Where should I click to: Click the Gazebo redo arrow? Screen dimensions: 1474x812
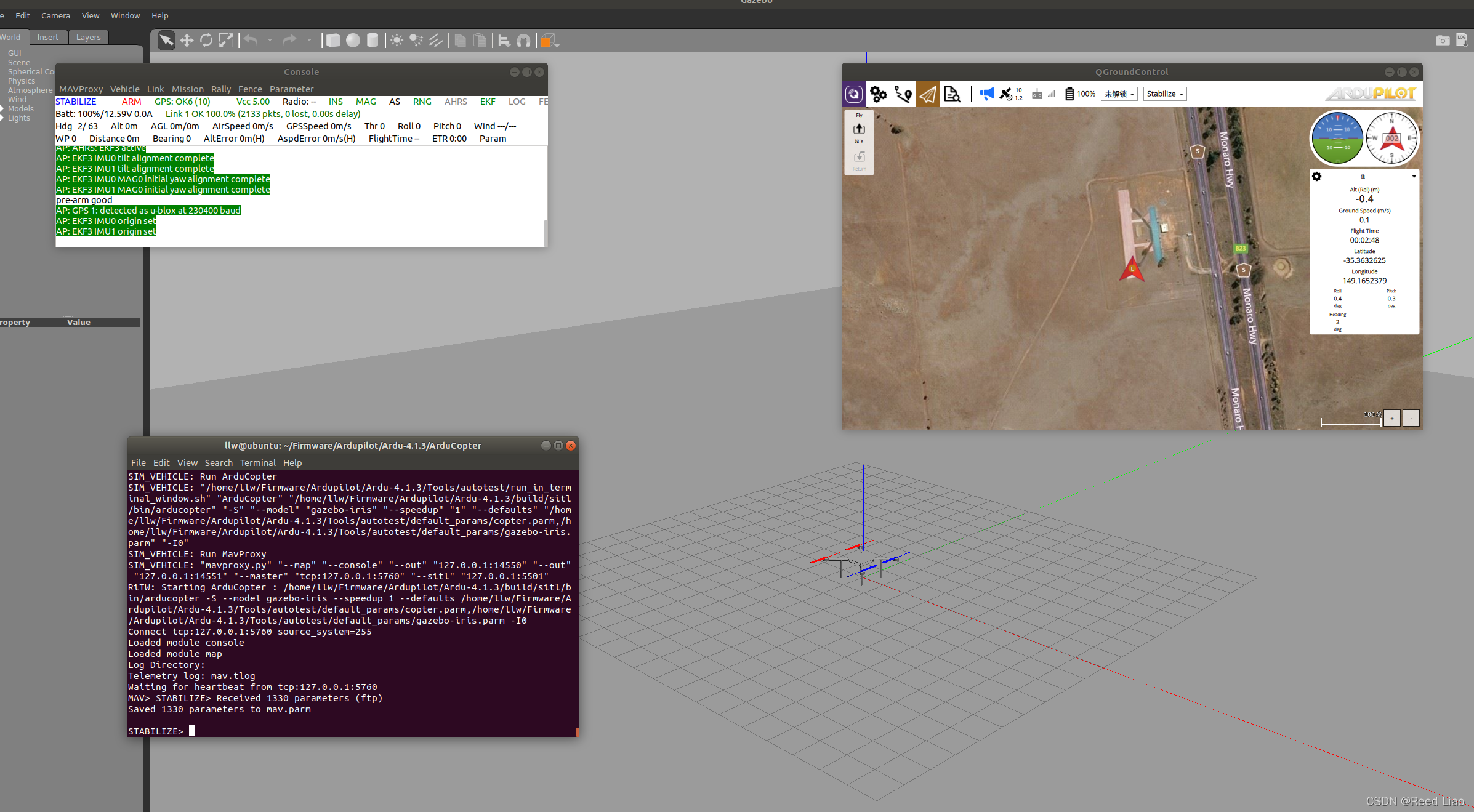point(289,41)
